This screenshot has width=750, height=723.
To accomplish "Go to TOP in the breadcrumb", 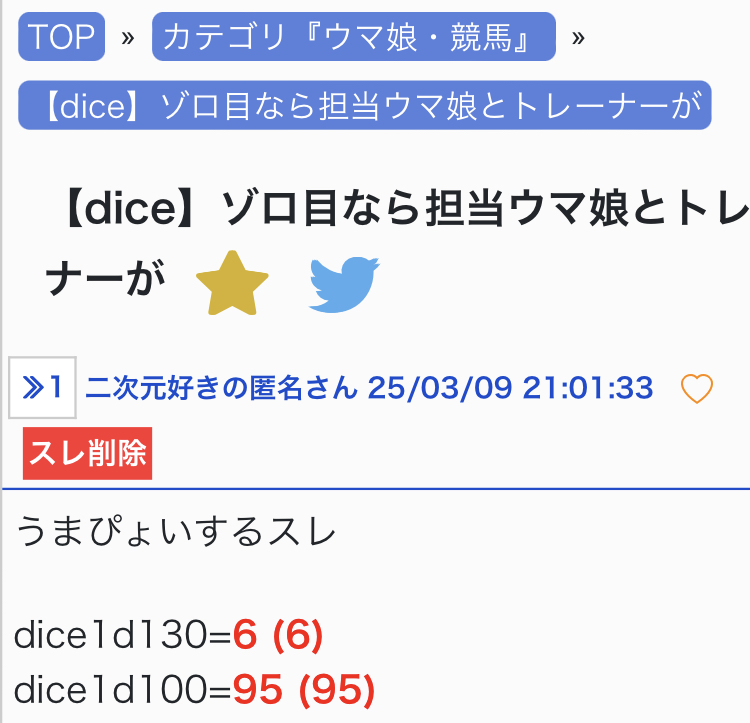I will tap(62, 37).
